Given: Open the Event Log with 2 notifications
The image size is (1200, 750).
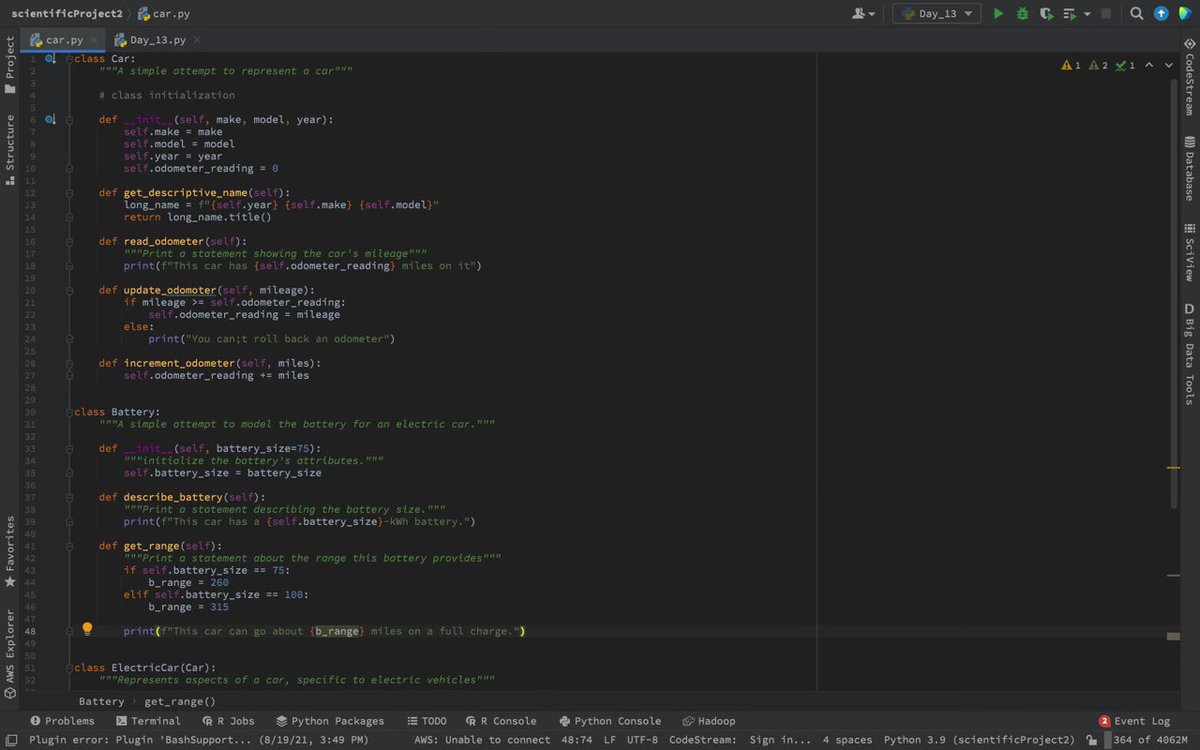Looking at the screenshot, I should click(x=1134, y=721).
